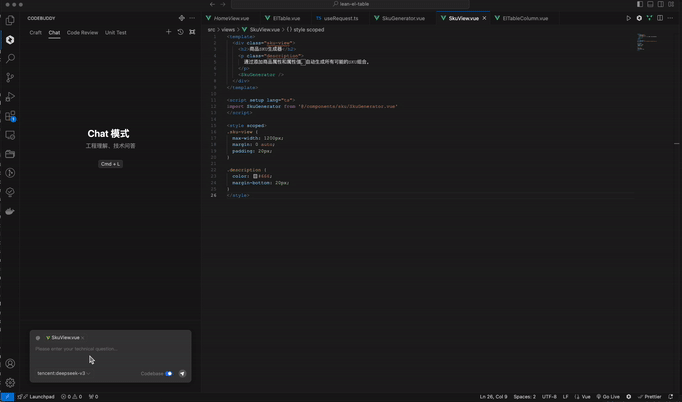This screenshot has width=682, height=402.
Task: Click the lean-el-table search box
Action: point(350,4)
